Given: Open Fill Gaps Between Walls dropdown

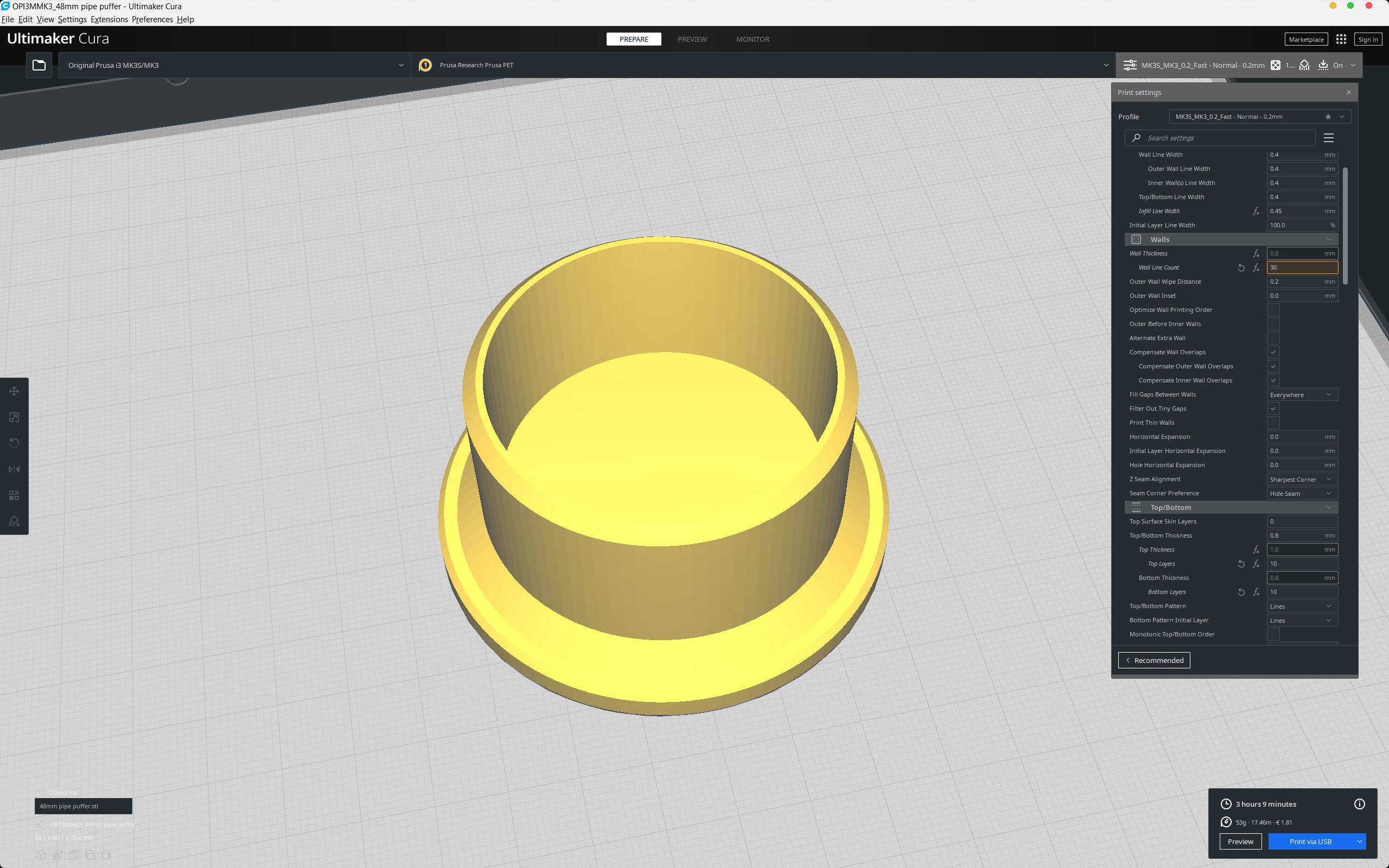Looking at the screenshot, I should 1302,394.
